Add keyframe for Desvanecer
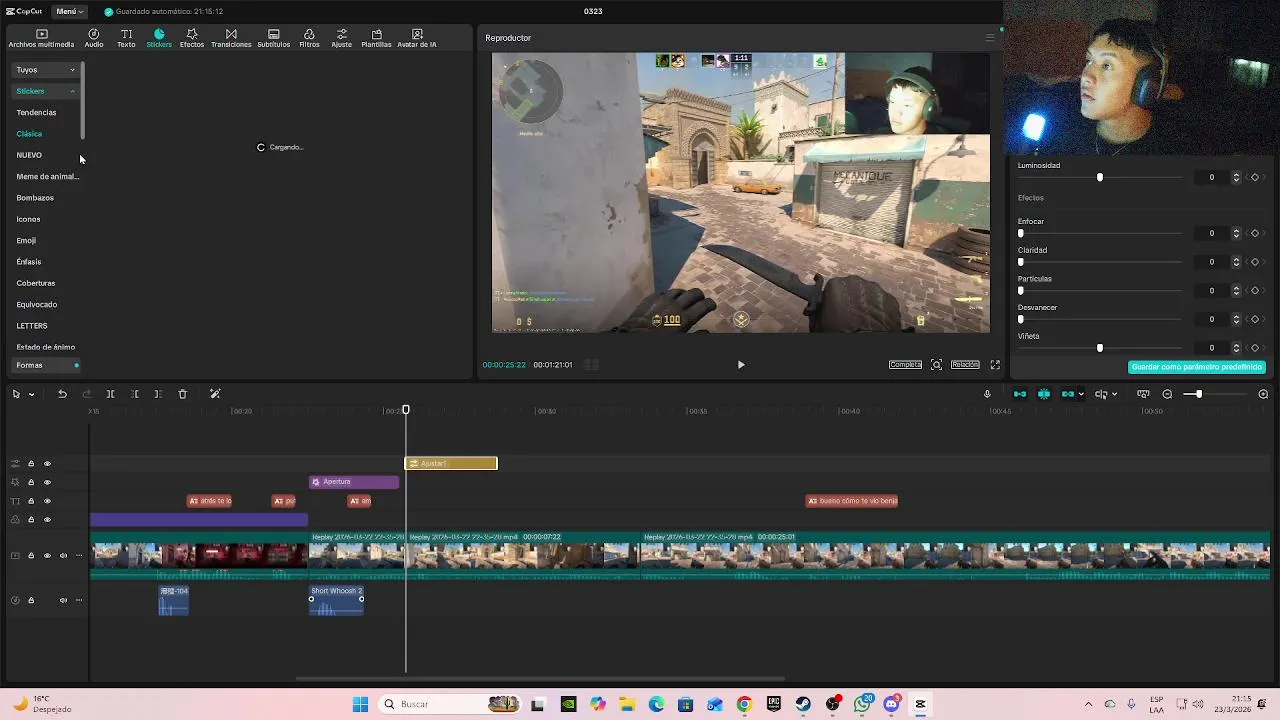The width and height of the screenshot is (1280, 720). 1255,320
